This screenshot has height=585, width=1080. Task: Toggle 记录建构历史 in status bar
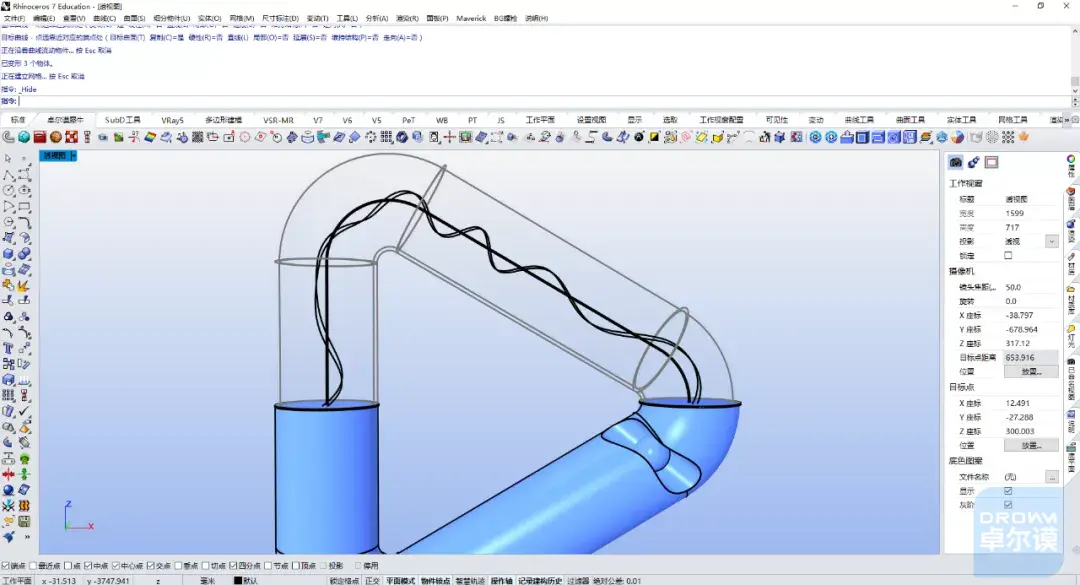(x=540, y=581)
